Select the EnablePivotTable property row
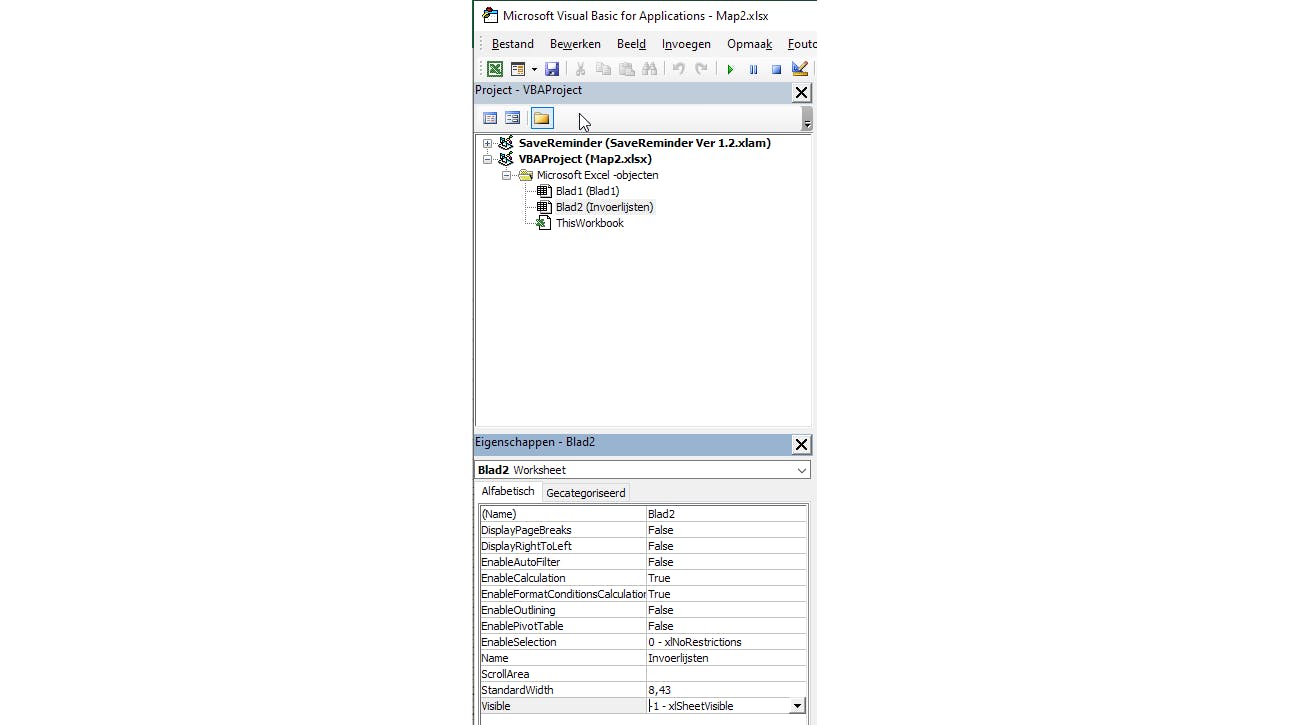 [643, 626]
